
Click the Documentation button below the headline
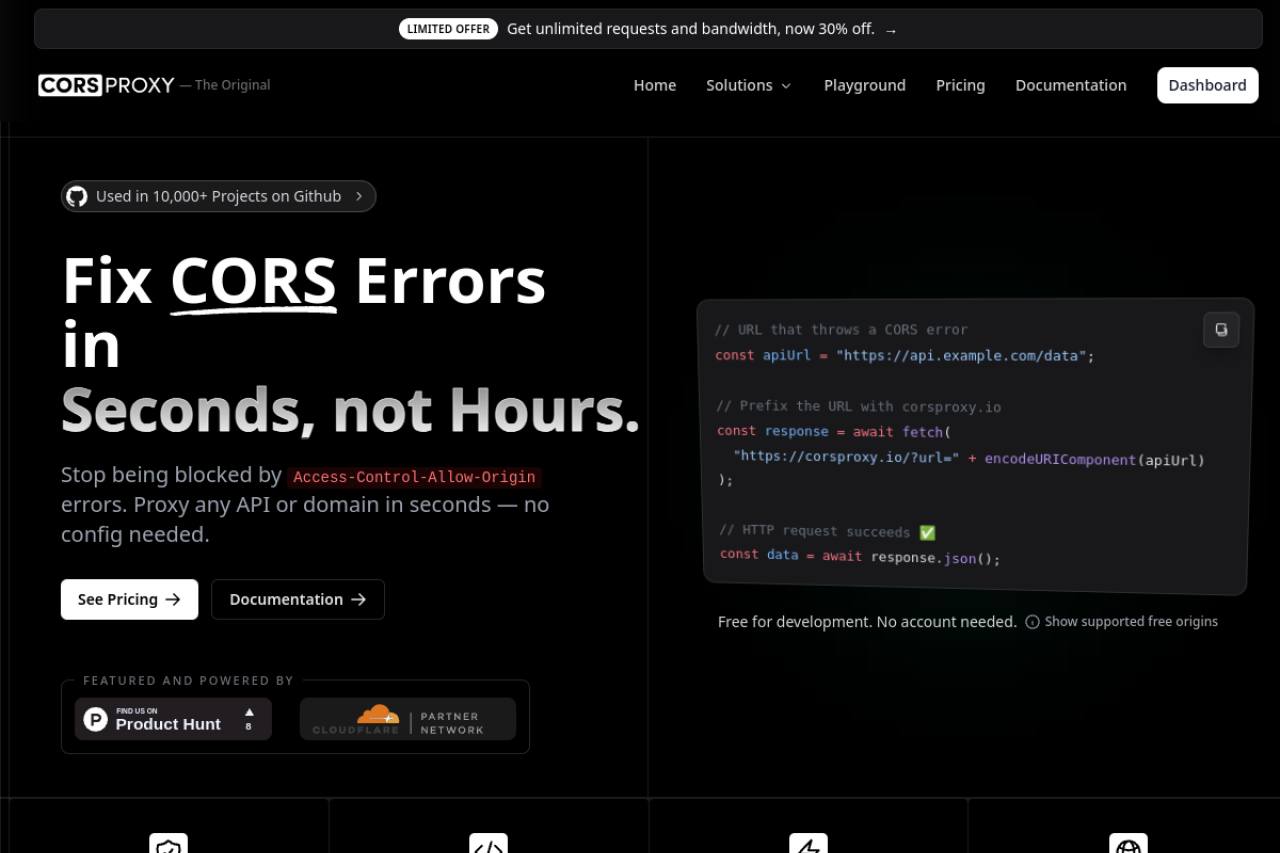[298, 599]
